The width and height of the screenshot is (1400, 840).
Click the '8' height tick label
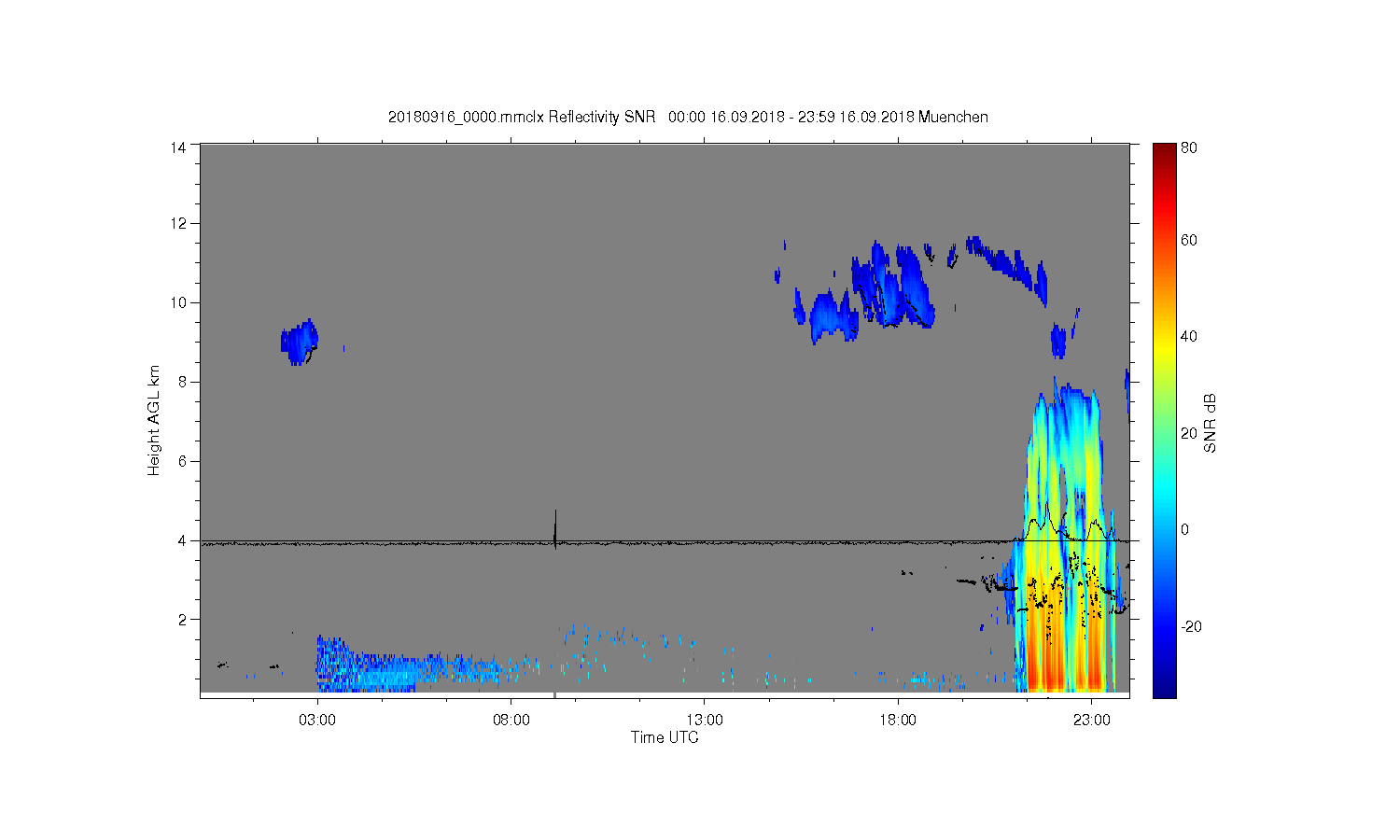[x=182, y=382]
